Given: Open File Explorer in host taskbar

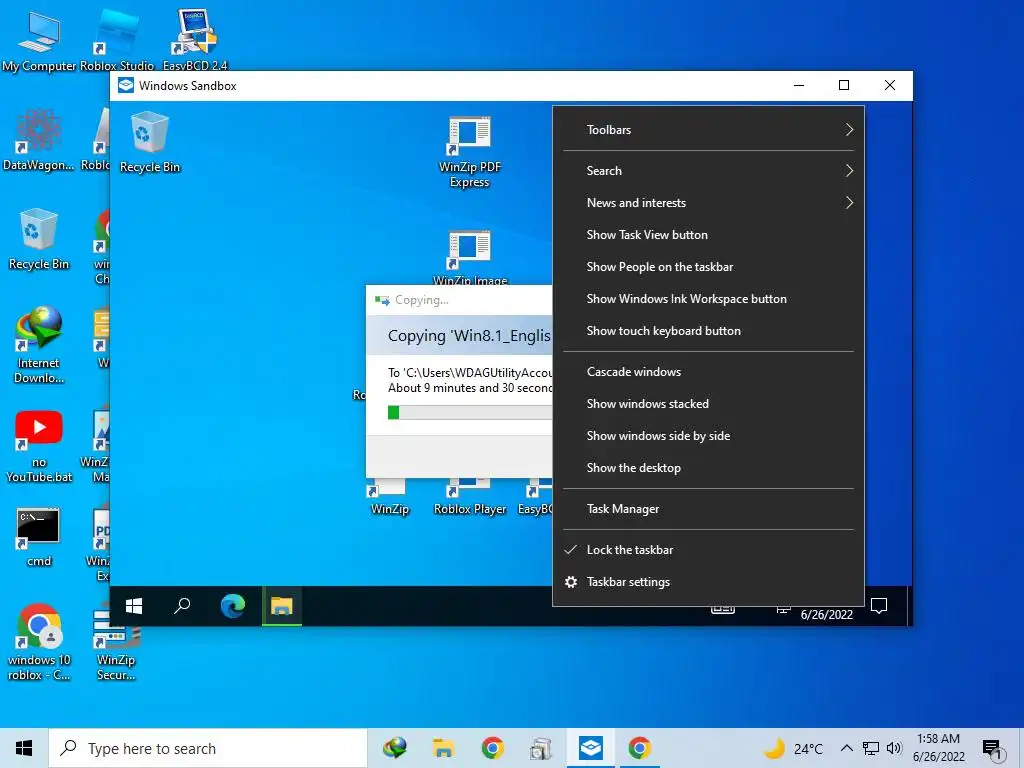Looking at the screenshot, I should tap(443, 748).
